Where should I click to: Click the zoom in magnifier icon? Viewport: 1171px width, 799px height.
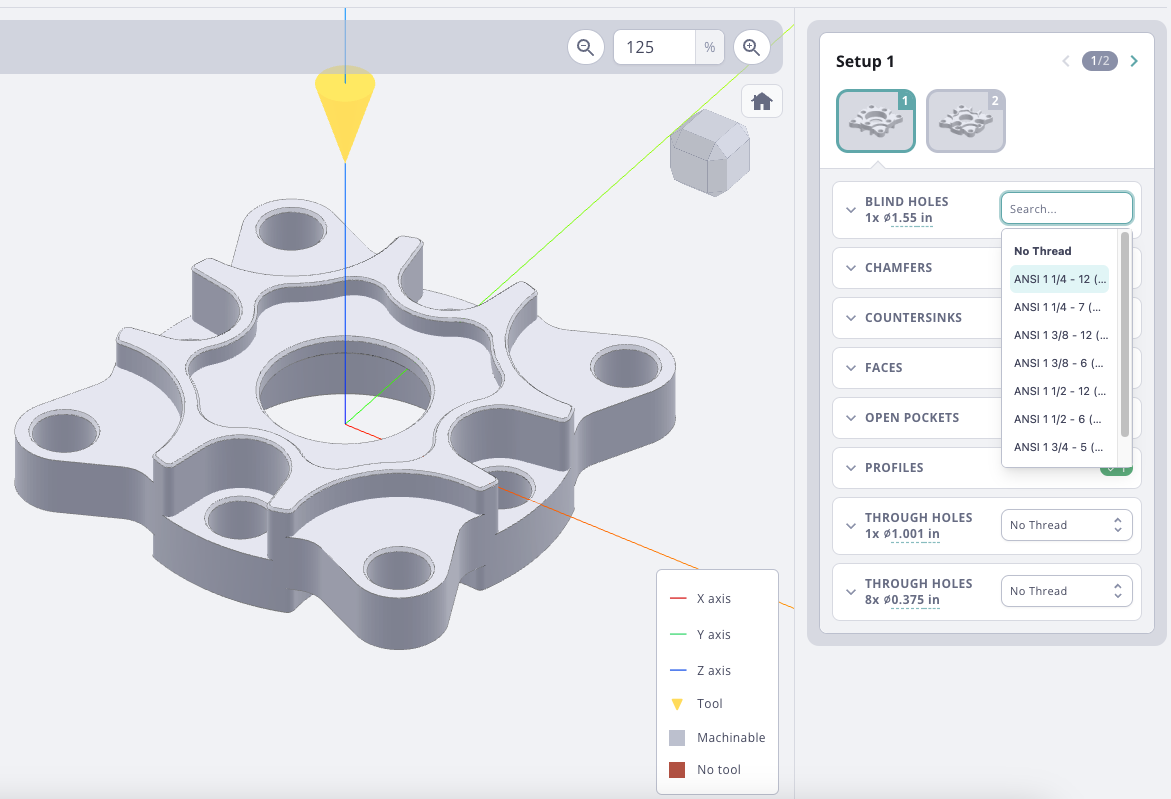pyautogui.click(x=751, y=46)
